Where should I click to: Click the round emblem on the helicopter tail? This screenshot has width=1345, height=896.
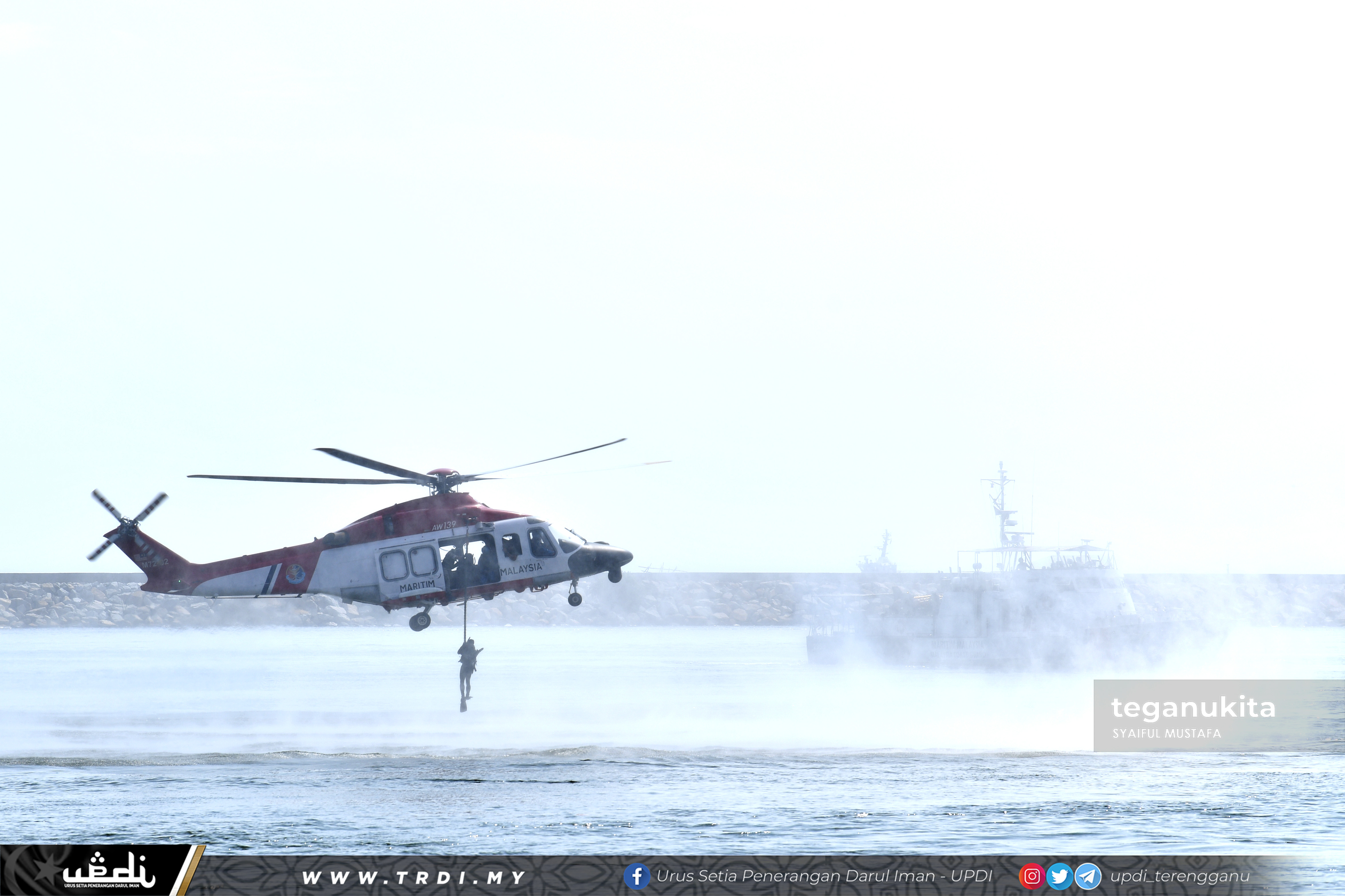[295, 573]
